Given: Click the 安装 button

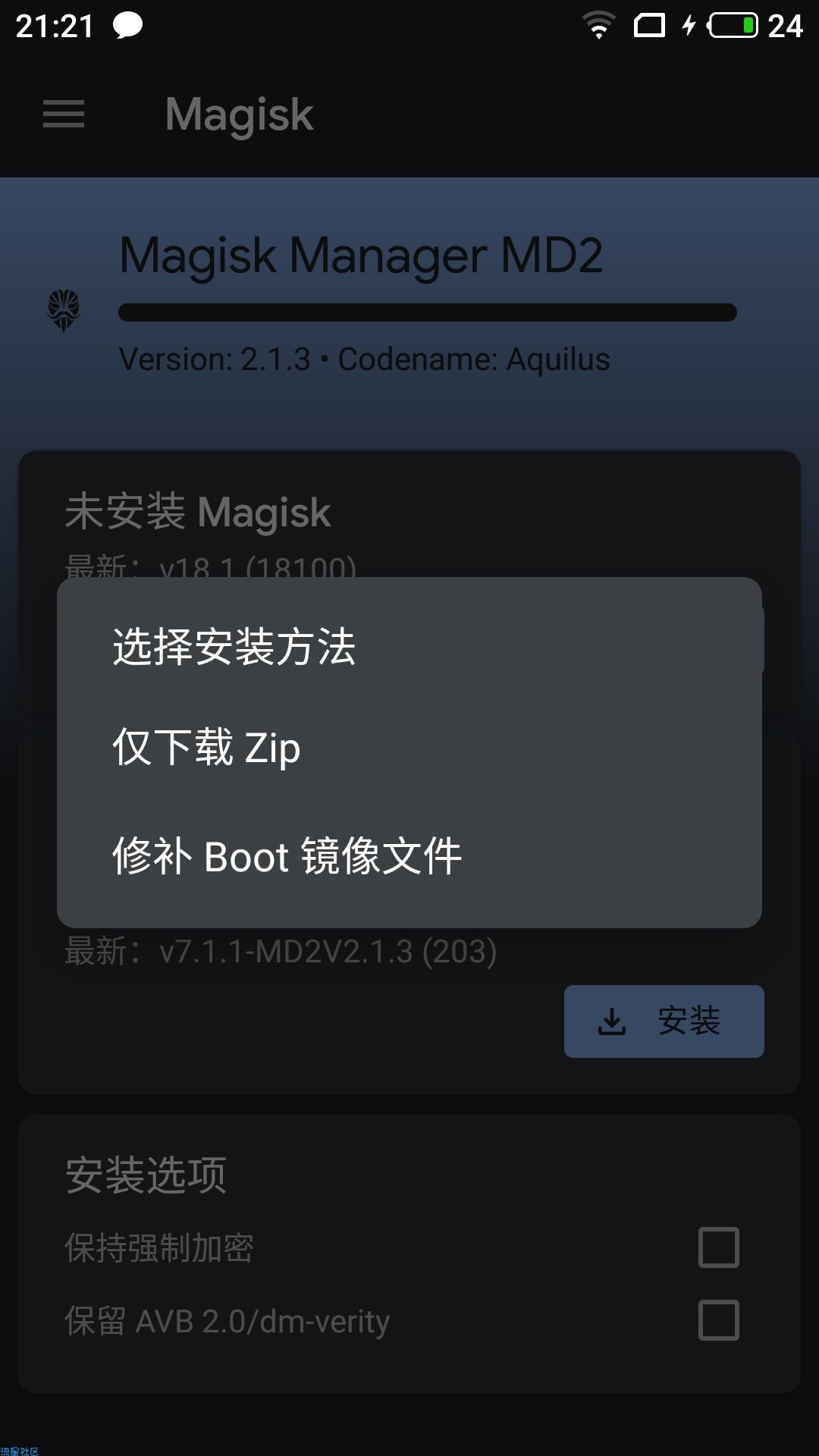Looking at the screenshot, I should (x=664, y=1021).
